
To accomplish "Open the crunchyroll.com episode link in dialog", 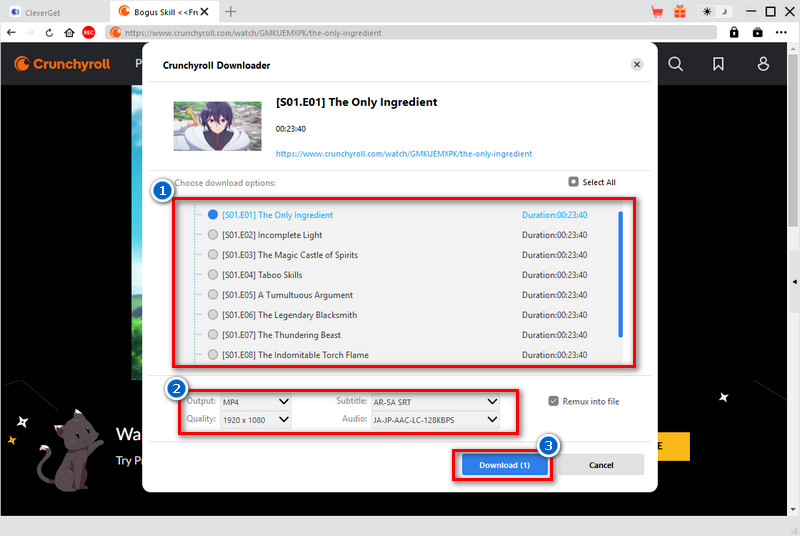I will click(404, 154).
